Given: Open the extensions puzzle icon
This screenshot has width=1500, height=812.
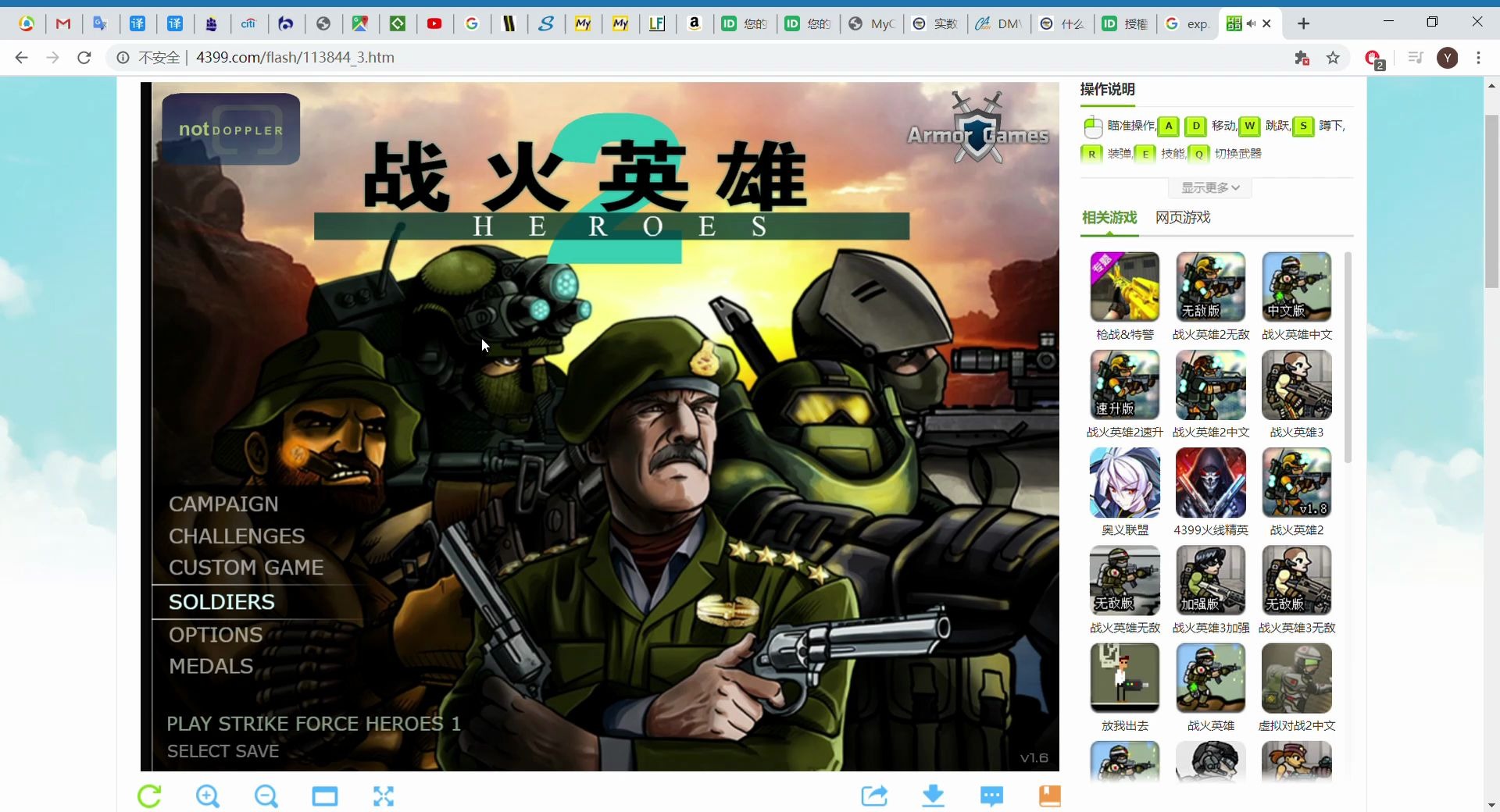Looking at the screenshot, I should point(1302,57).
